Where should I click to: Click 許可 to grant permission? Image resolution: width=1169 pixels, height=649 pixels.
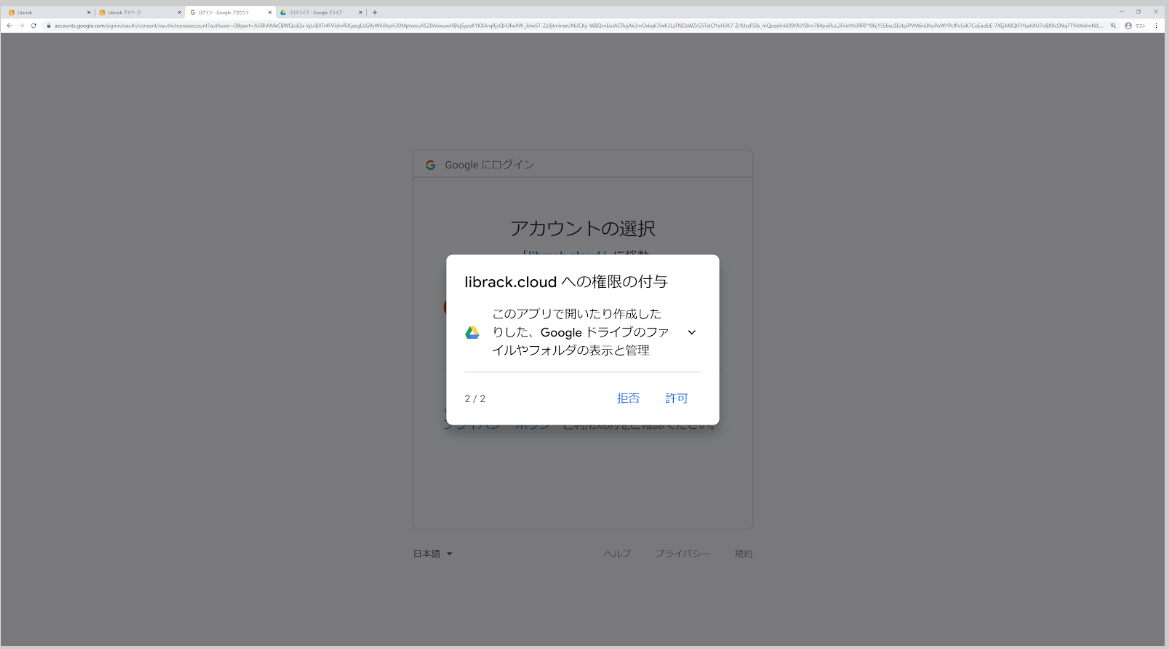click(677, 398)
